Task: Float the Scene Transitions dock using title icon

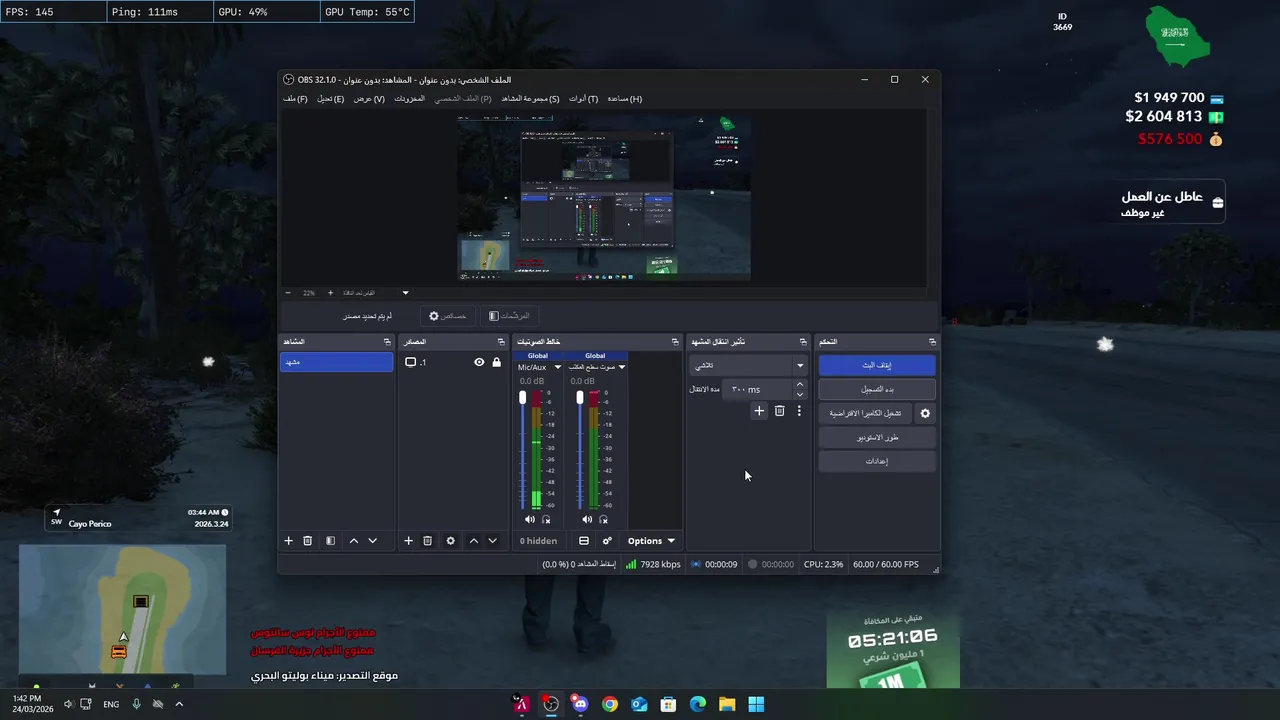Action: [803, 342]
